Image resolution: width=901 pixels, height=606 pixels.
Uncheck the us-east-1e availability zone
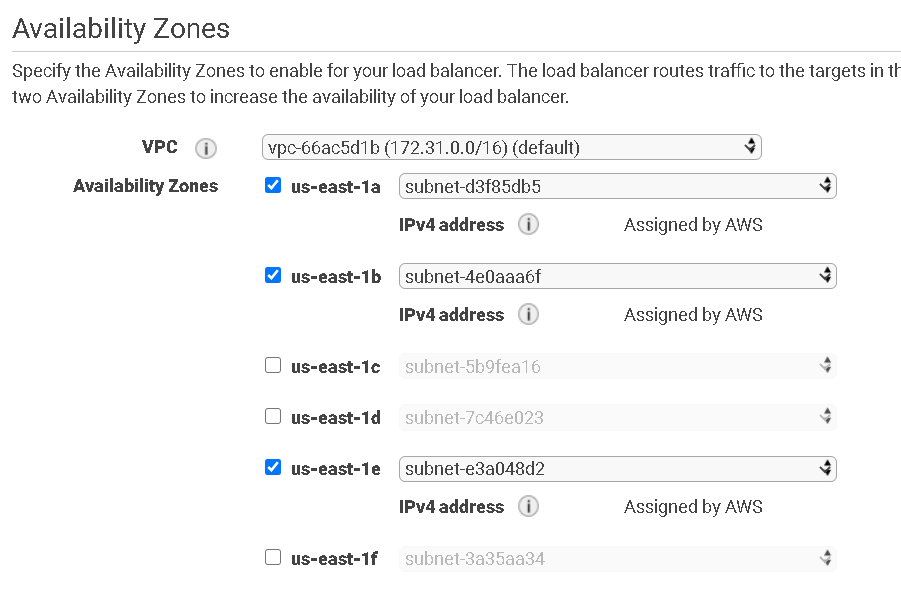pyautogui.click(x=273, y=468)
